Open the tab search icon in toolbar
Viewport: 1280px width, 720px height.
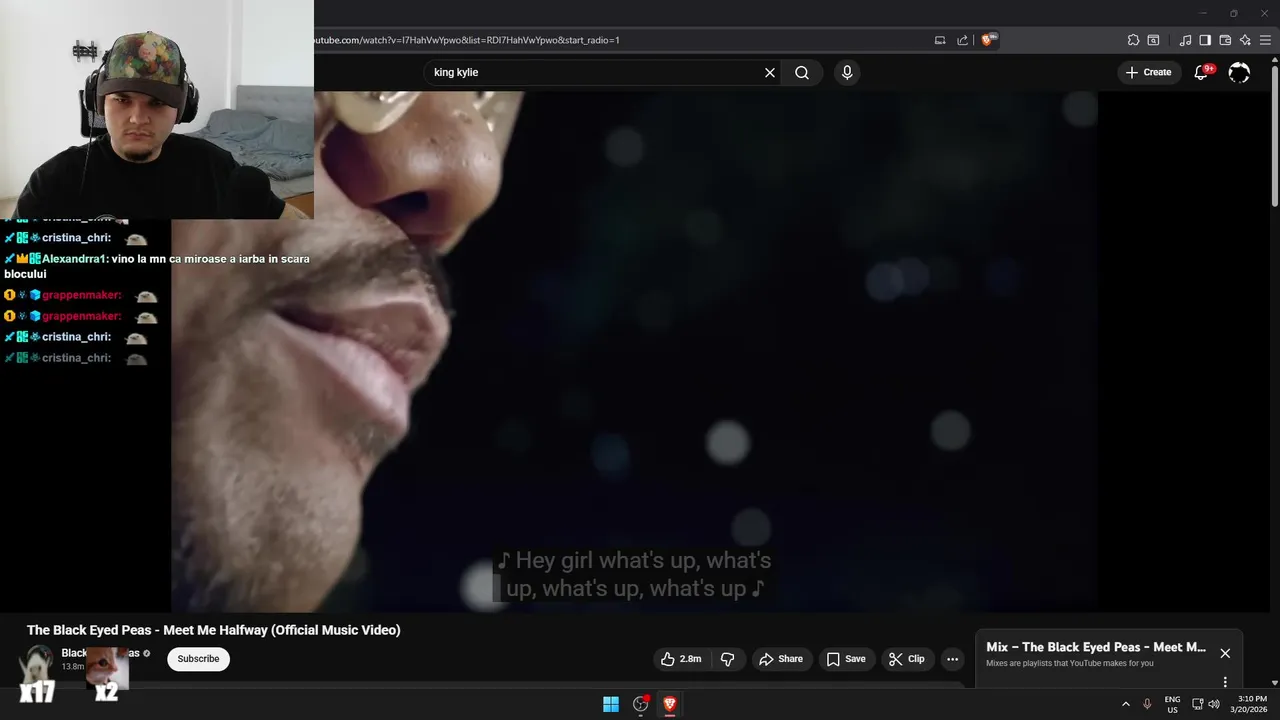[1153, 40]
